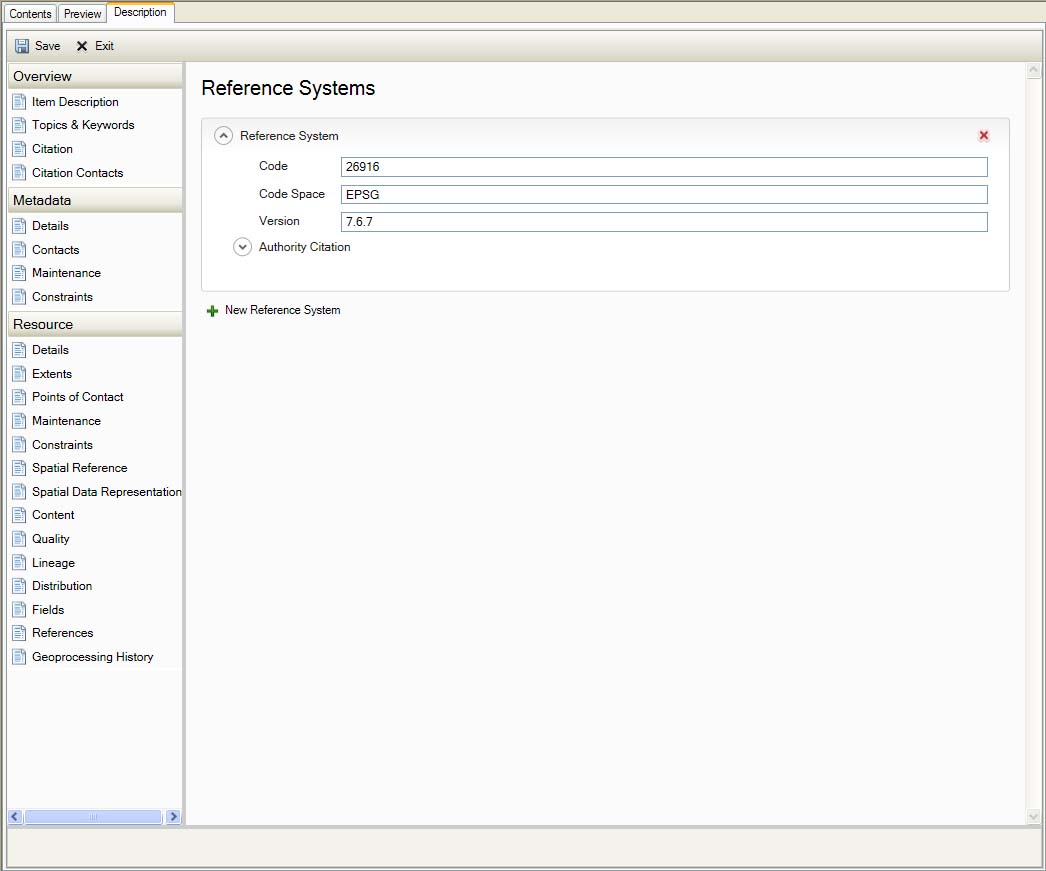
Task: Switch to the Contents tab
Action: [x=30, y=14]
